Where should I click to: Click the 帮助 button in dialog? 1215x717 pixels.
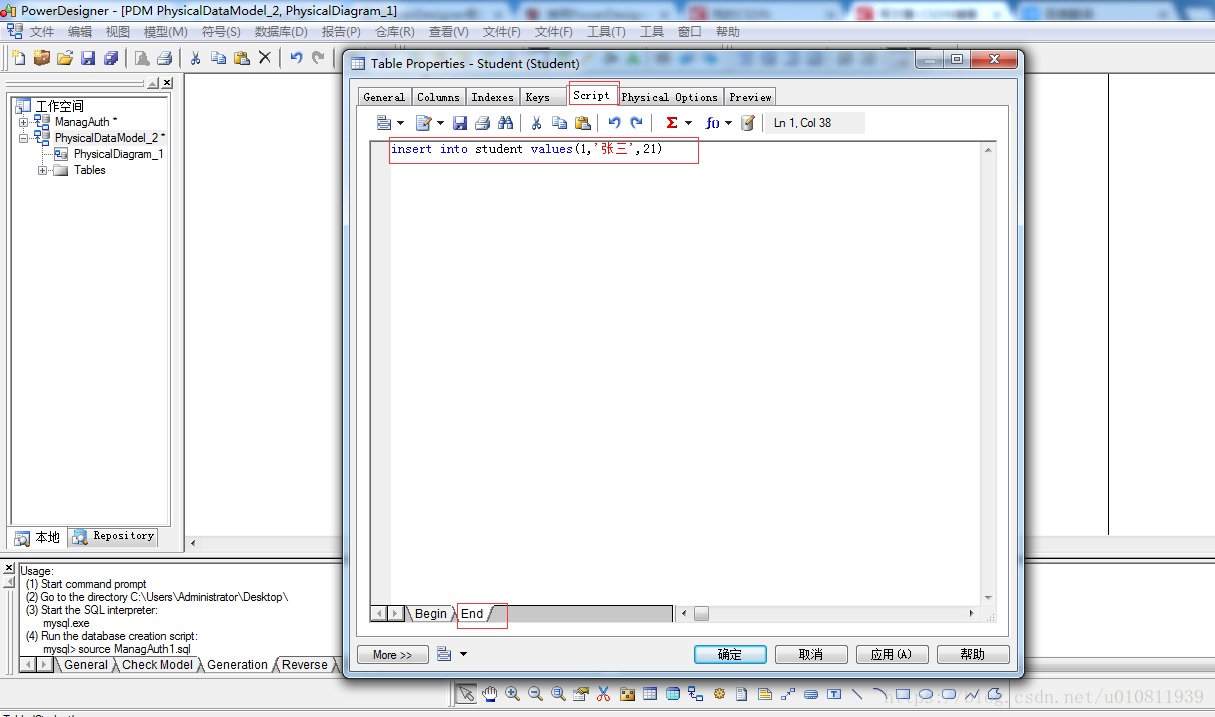coord(973,655)
